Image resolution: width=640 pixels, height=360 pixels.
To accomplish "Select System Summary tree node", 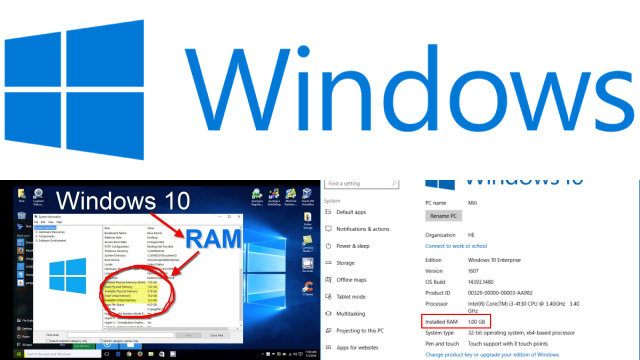I will pyautogui.click(x=45, y=228).
